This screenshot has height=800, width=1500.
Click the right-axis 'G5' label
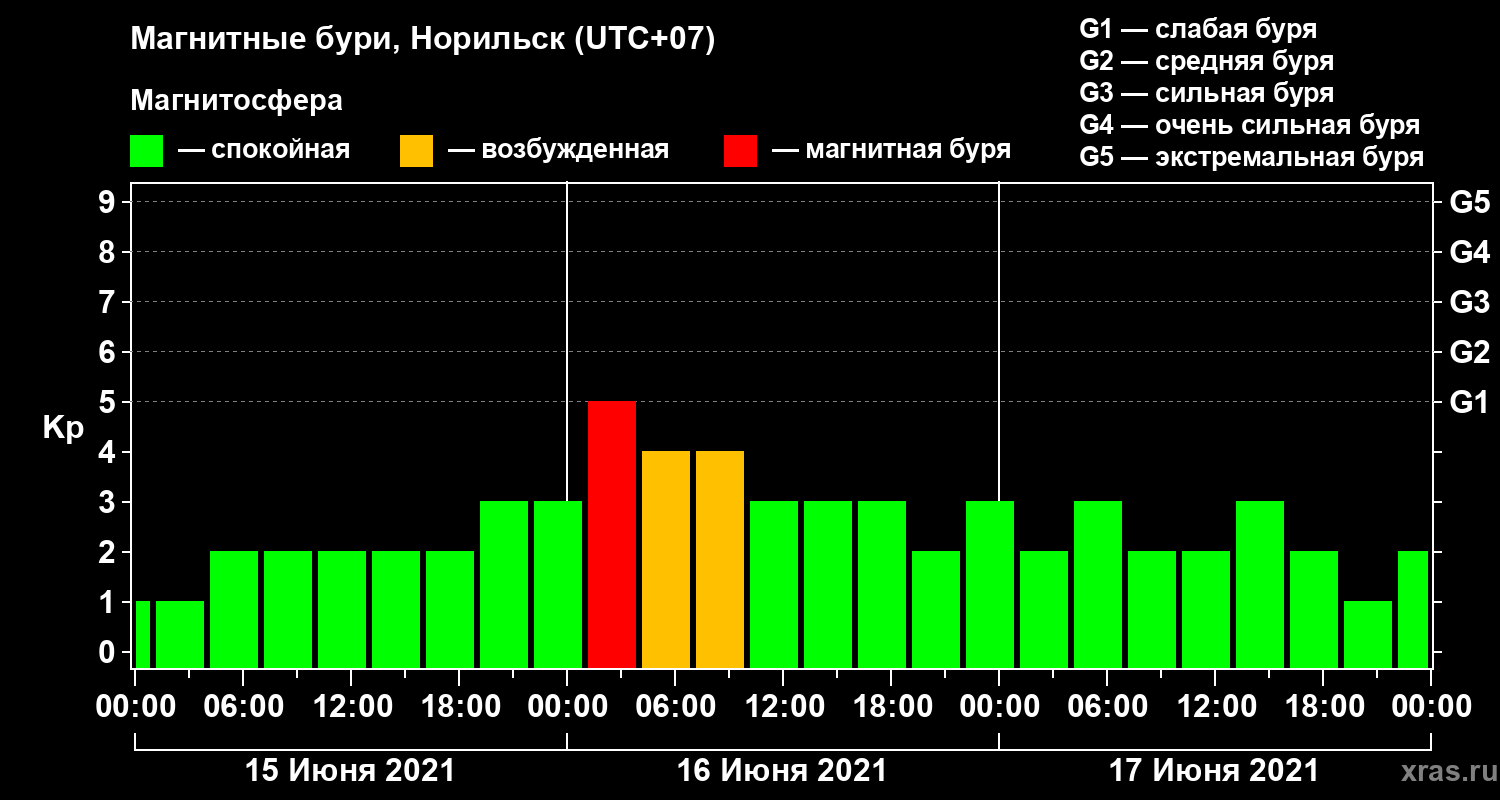pos(1469,202)
